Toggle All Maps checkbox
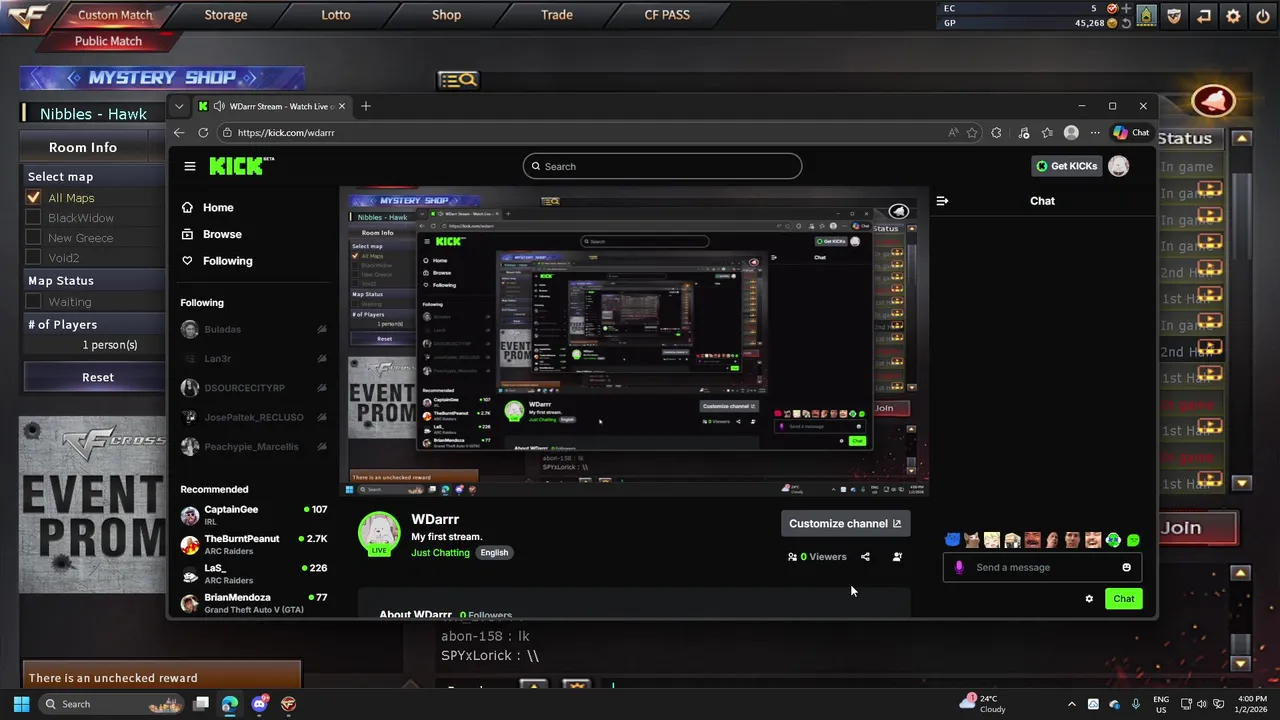1280x720 pixels. (33, 197)
